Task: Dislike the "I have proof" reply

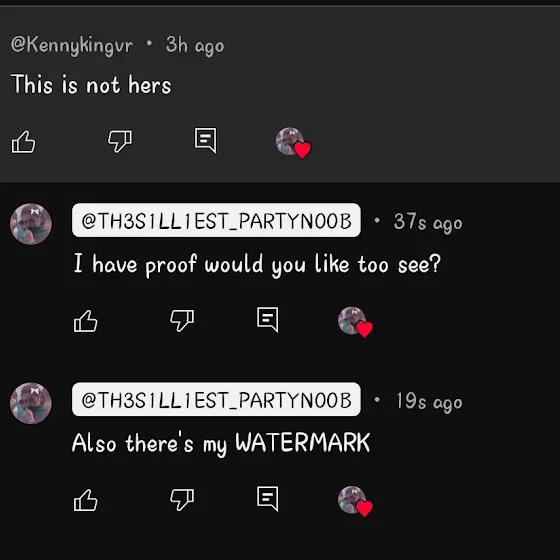Action: (182, 320)
